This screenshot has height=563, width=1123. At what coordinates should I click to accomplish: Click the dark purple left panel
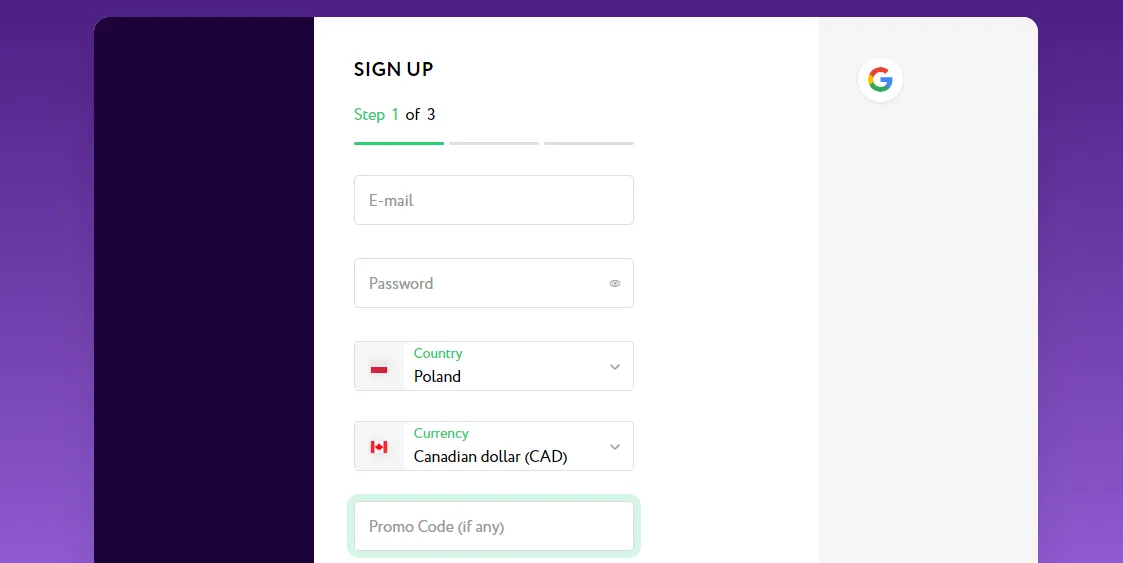click(x=204, y=290)
